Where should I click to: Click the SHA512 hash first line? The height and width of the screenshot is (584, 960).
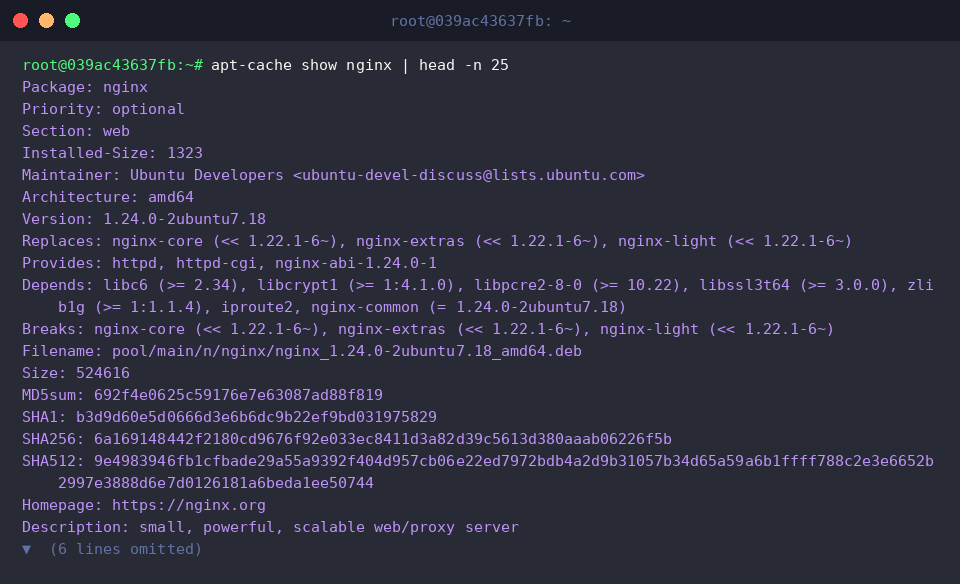514,462
